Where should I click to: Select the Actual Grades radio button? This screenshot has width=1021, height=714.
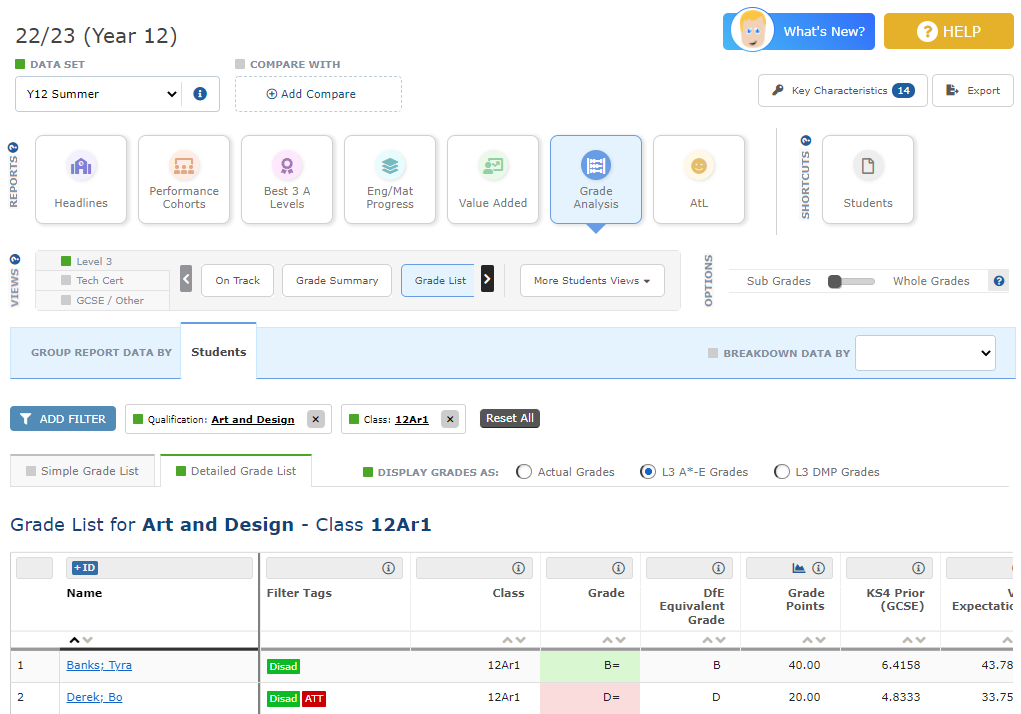(x=524, y=472)
